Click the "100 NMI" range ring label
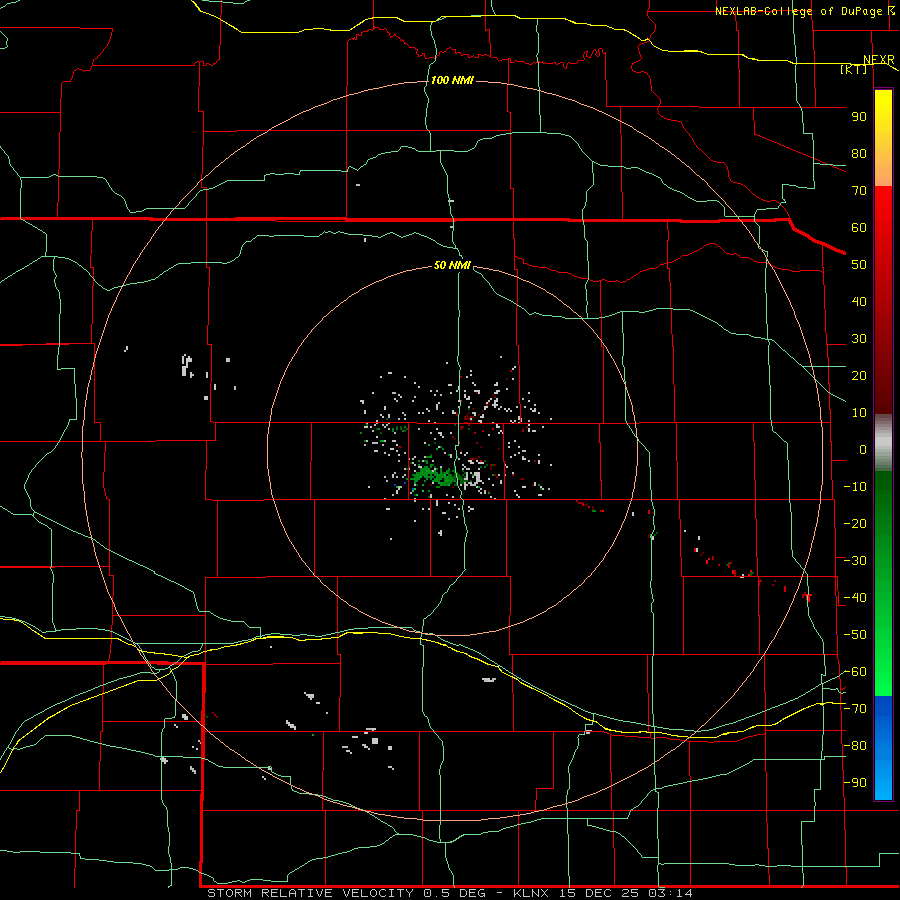The image size is (900, 900). (452, 80)
